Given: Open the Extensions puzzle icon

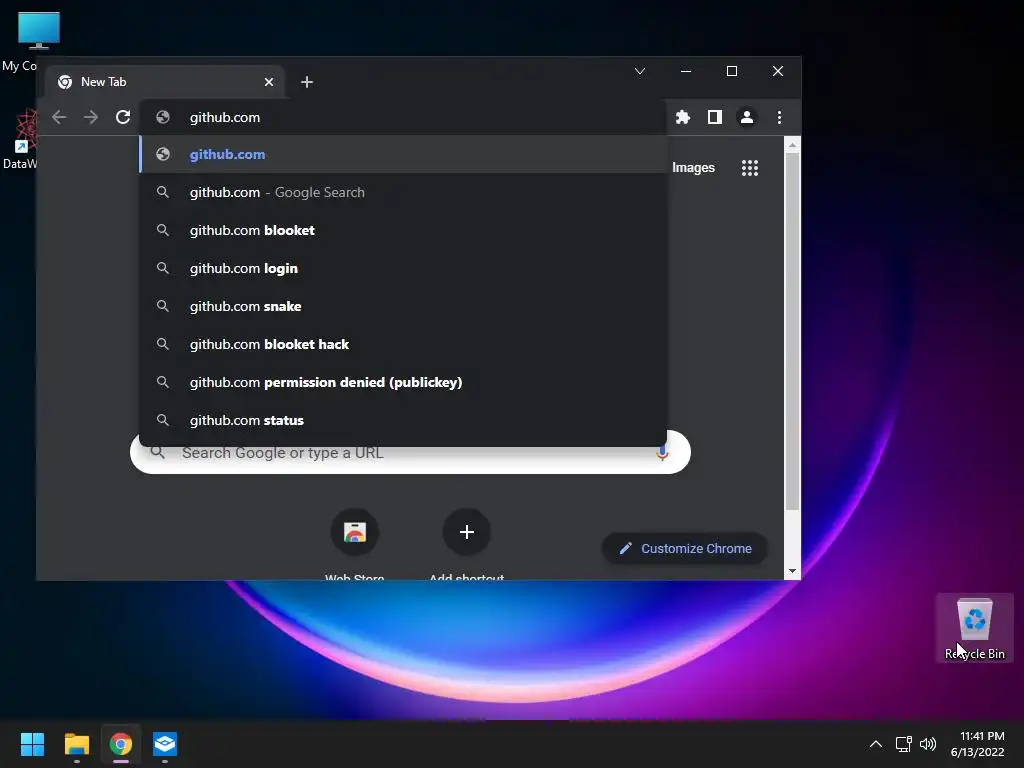Looking at the screenshot, I should point(682,117).
